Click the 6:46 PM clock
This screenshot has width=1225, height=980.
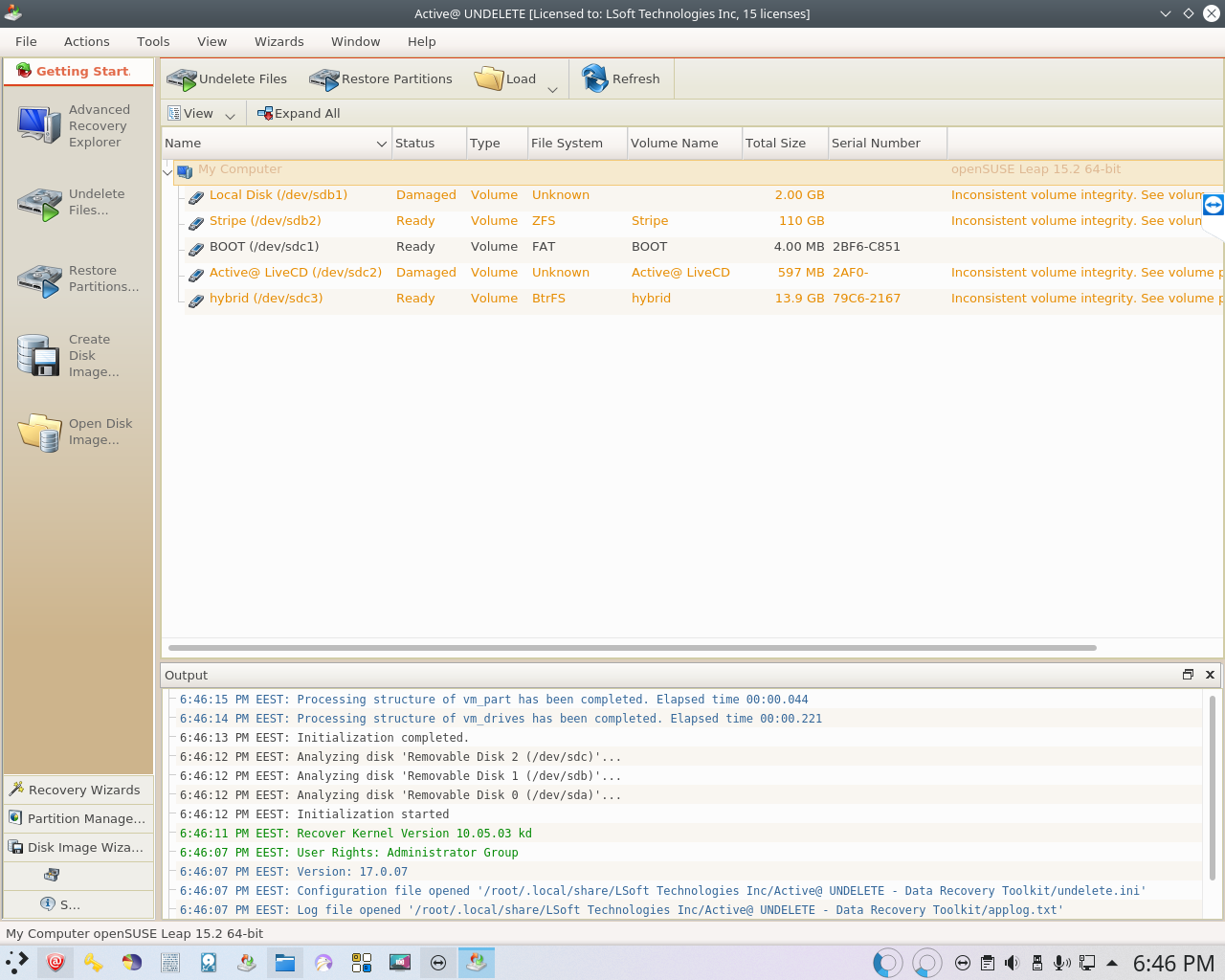point(1173,964)
